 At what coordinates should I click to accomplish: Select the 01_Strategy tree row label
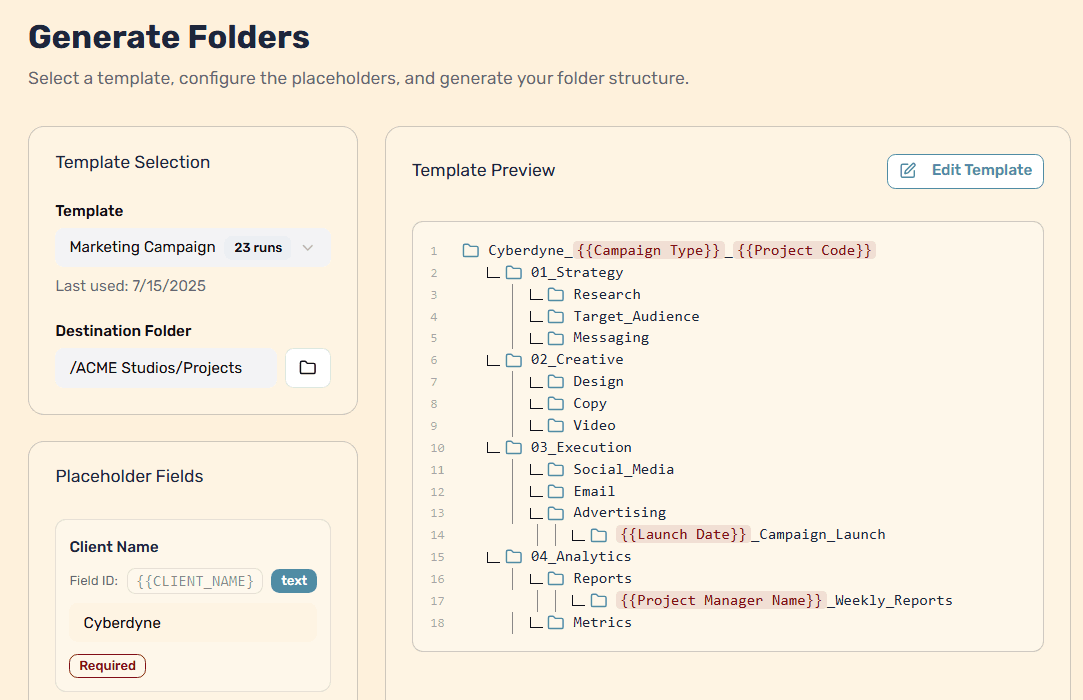click(x=577, y=272)
